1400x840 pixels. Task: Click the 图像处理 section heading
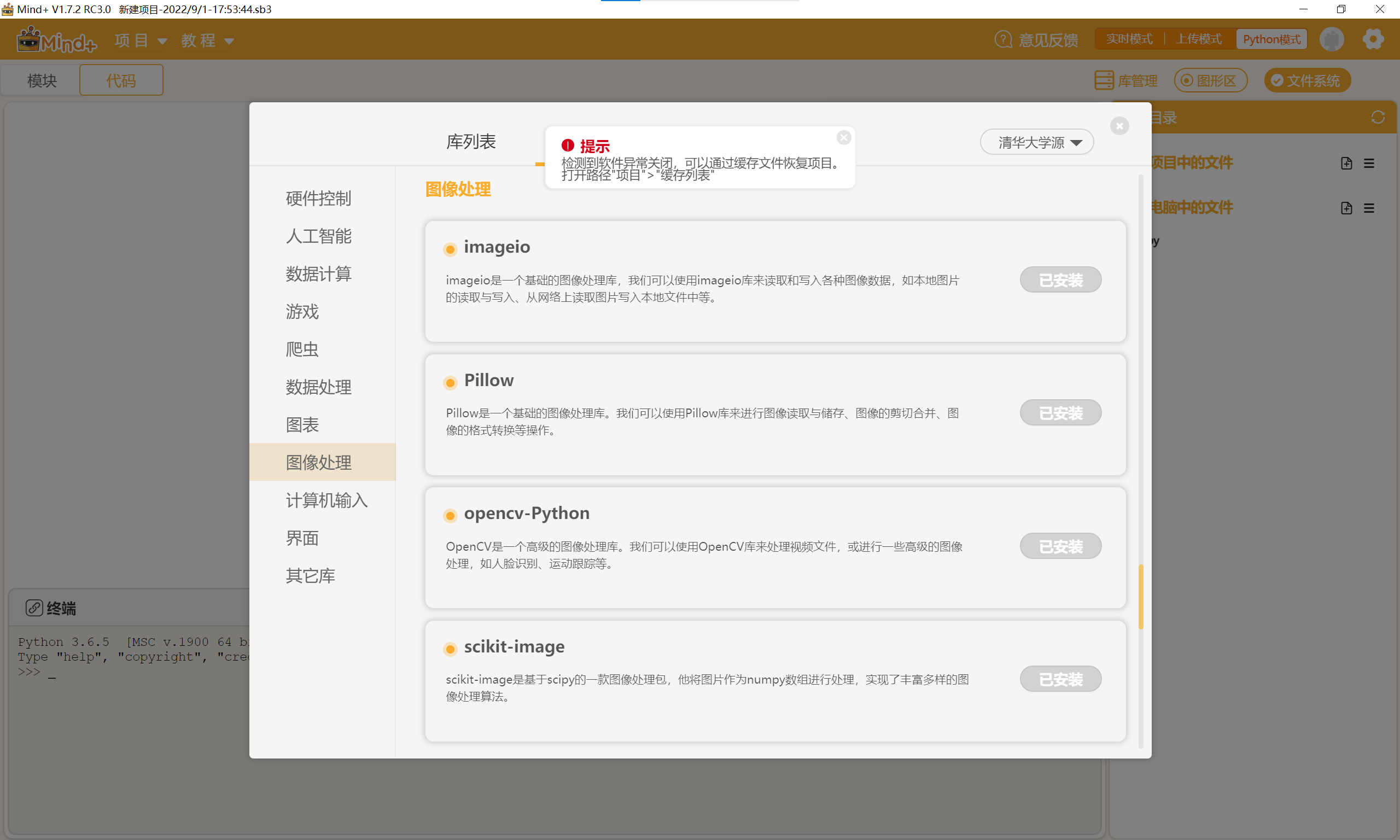[x=458, y=189]
